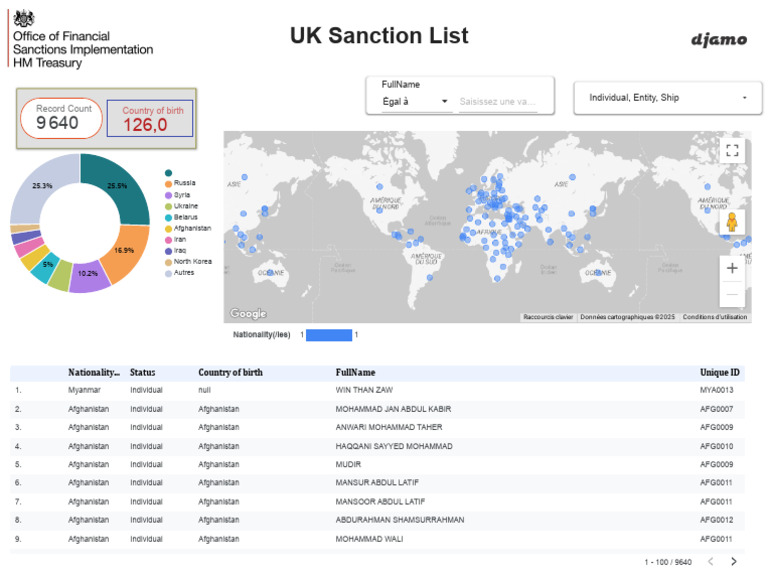Click ANWARI MOHAMMAD TAHER in the table
The image size is (768, 576).
tap(389, 427)
